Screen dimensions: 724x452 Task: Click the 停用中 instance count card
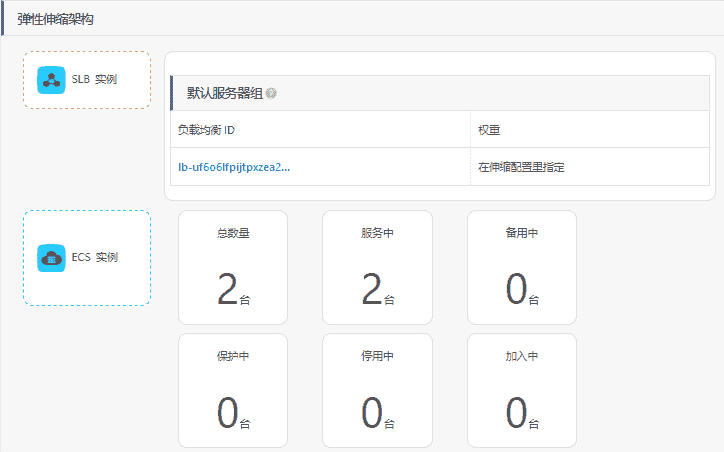377,391
